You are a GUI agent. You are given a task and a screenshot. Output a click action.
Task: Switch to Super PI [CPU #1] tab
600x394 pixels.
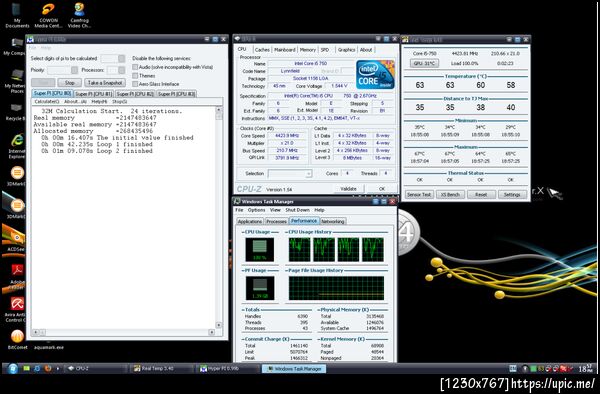pyautogui.click(x=94, y=94)
